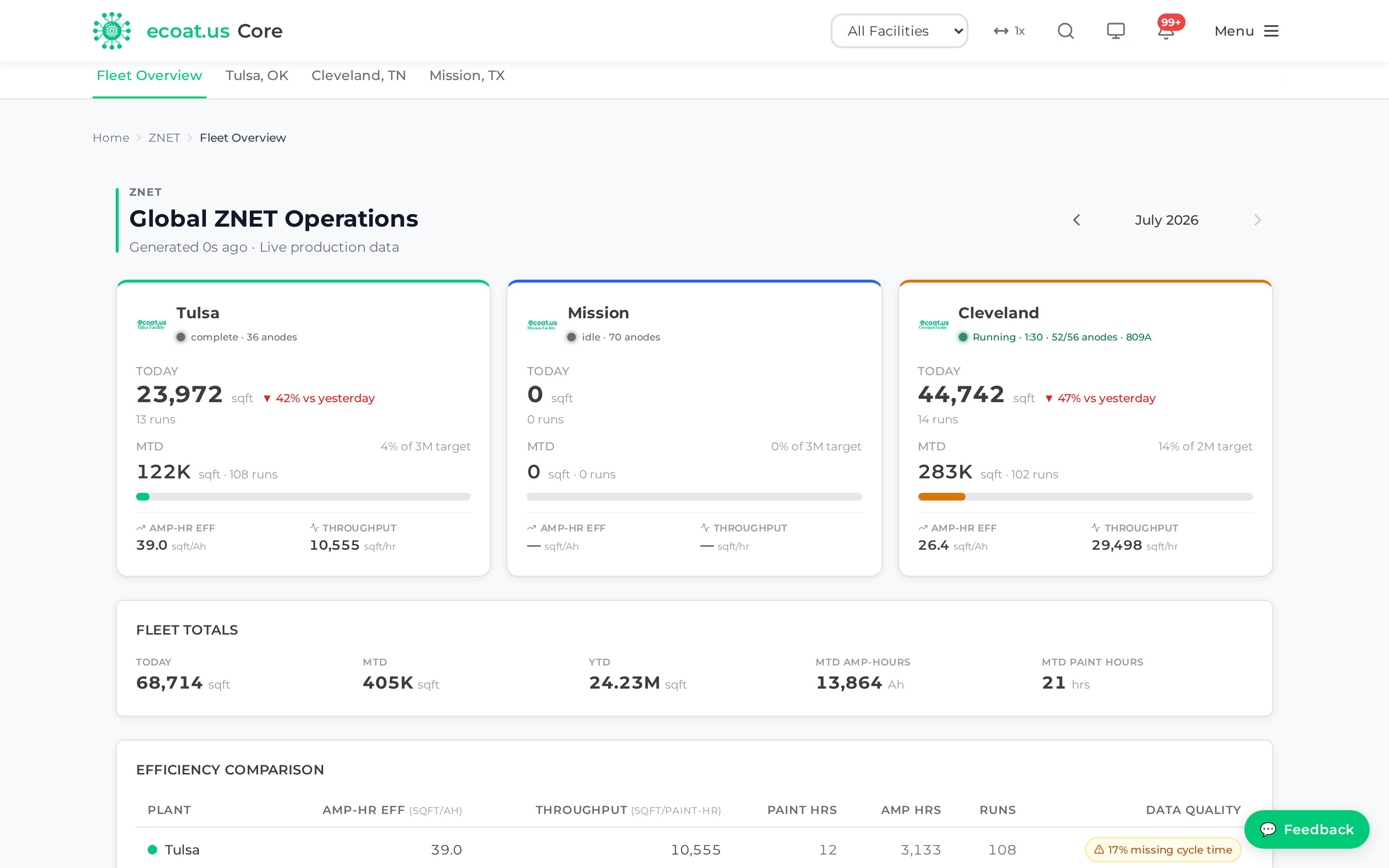Screen dimensions: 1389x868
Task: Click the Feedback button
Action: [1307, 829]
